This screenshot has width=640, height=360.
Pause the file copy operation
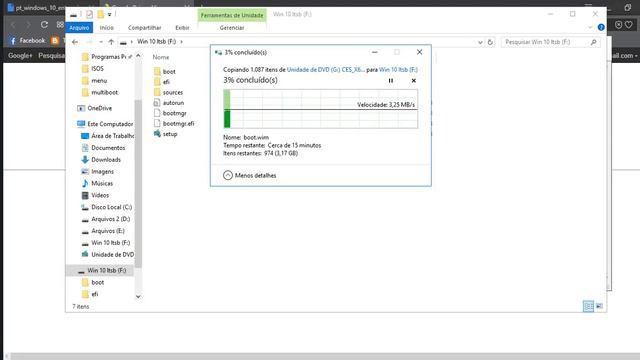click(x=391, y=81)
